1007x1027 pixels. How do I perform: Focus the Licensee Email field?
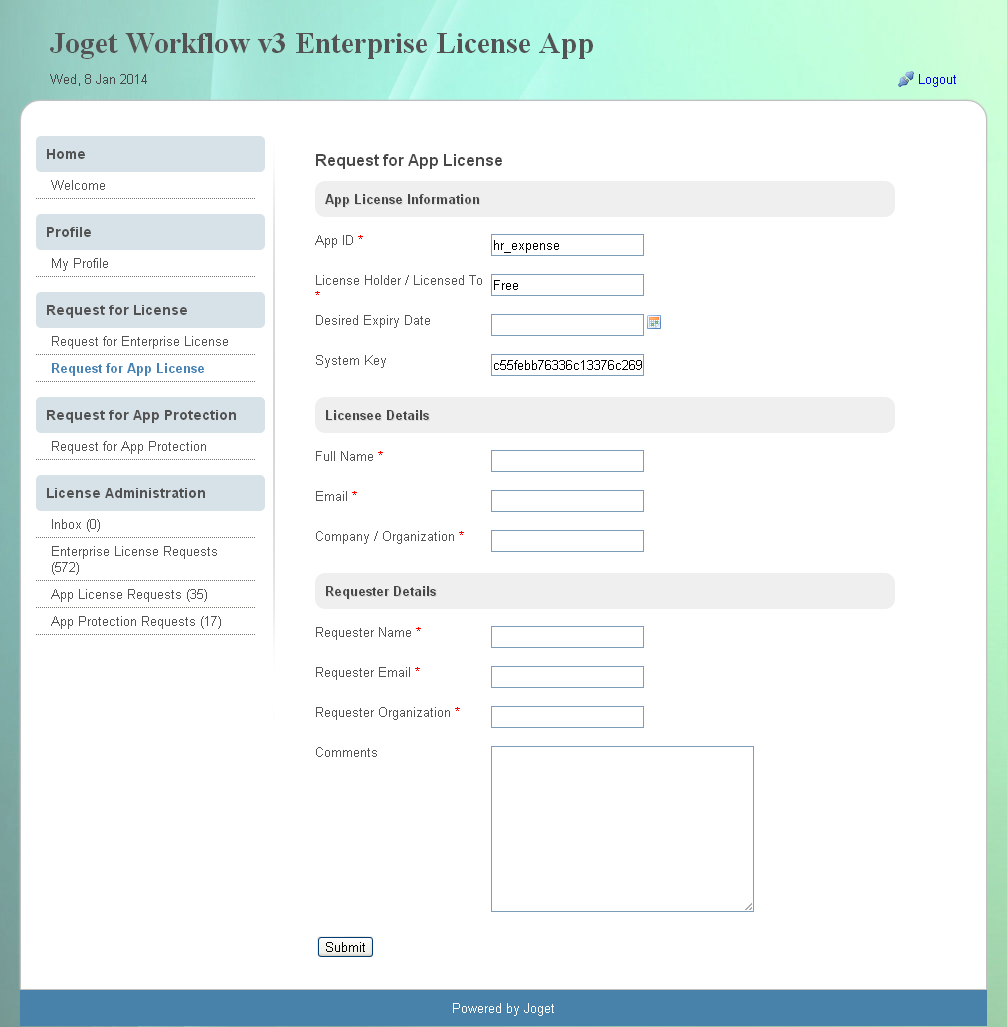[x=567, y=500]
